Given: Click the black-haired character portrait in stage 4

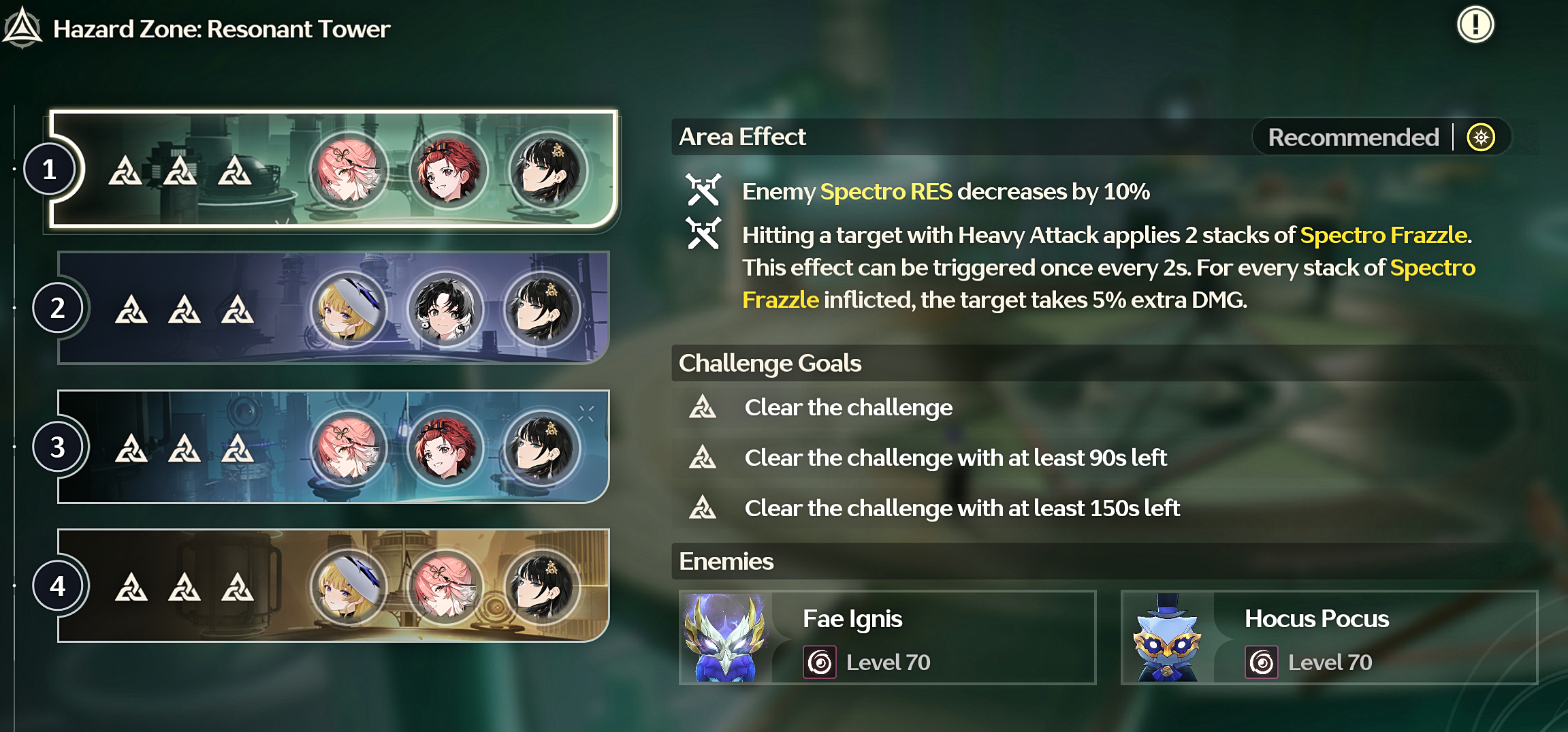Looking at the screenshot, I should point(542,586).
